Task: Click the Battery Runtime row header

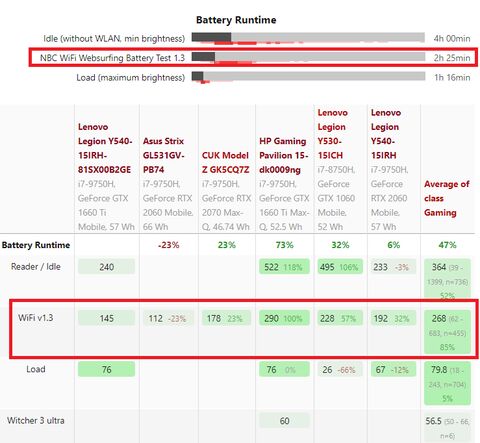Action: pyautogui.click(x=36, y=245)
